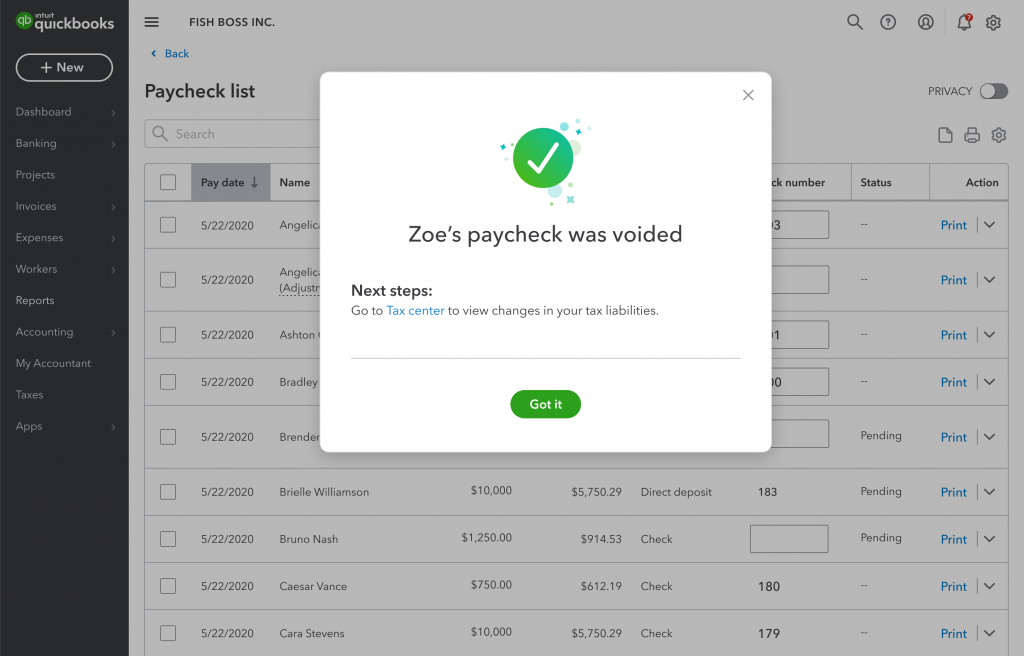Open the help question mark icon
1024x656 pixels.
[888, 22]
